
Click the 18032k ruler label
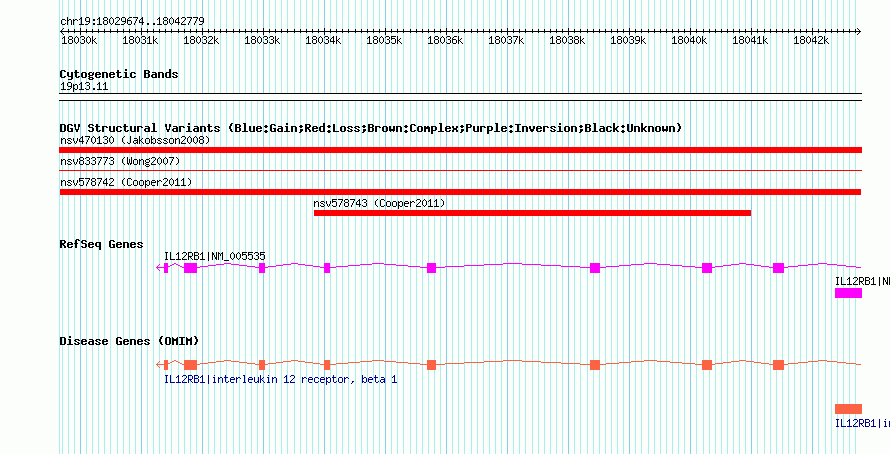(201, 40)
